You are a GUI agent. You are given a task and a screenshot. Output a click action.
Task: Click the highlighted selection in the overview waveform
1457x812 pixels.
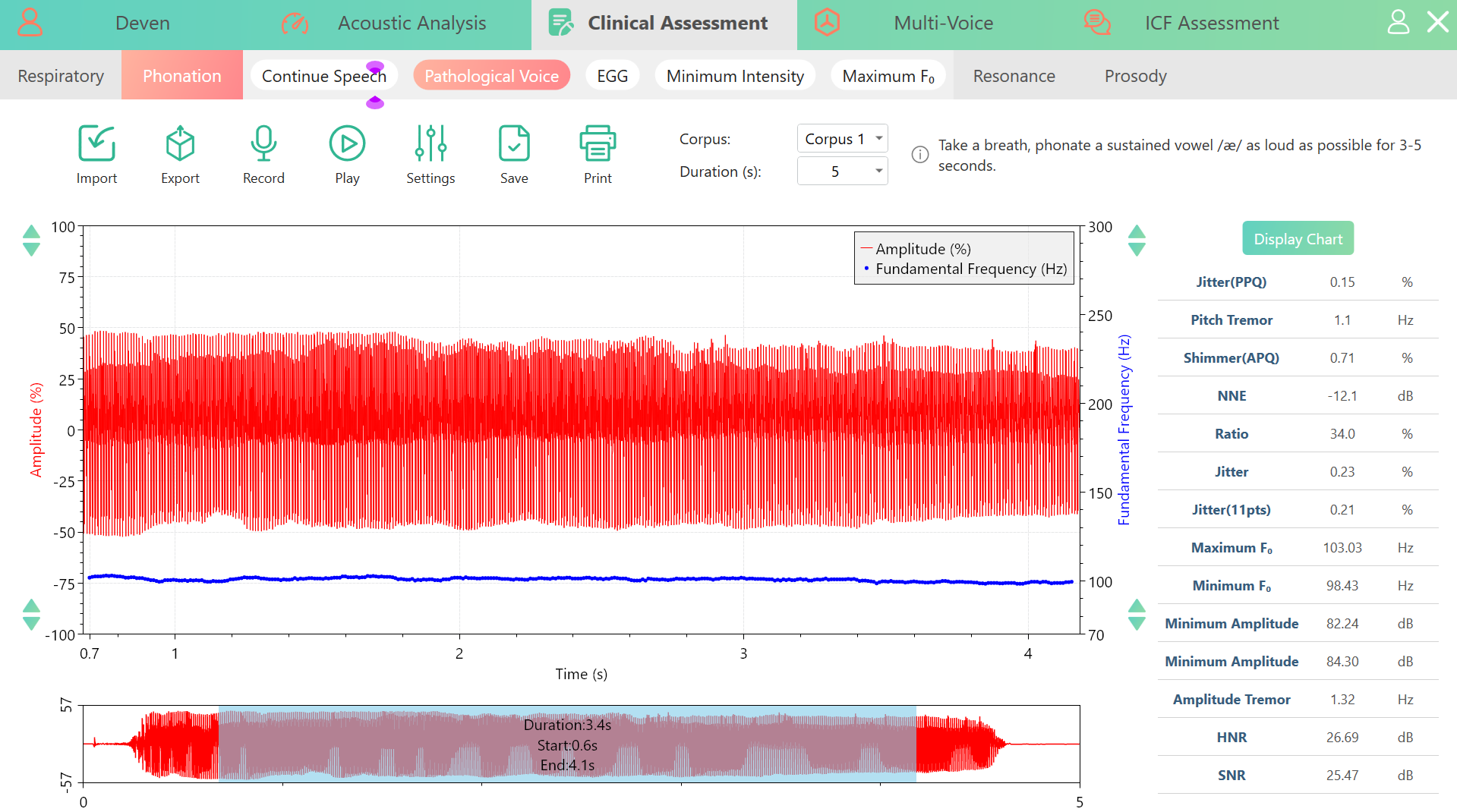566,744
